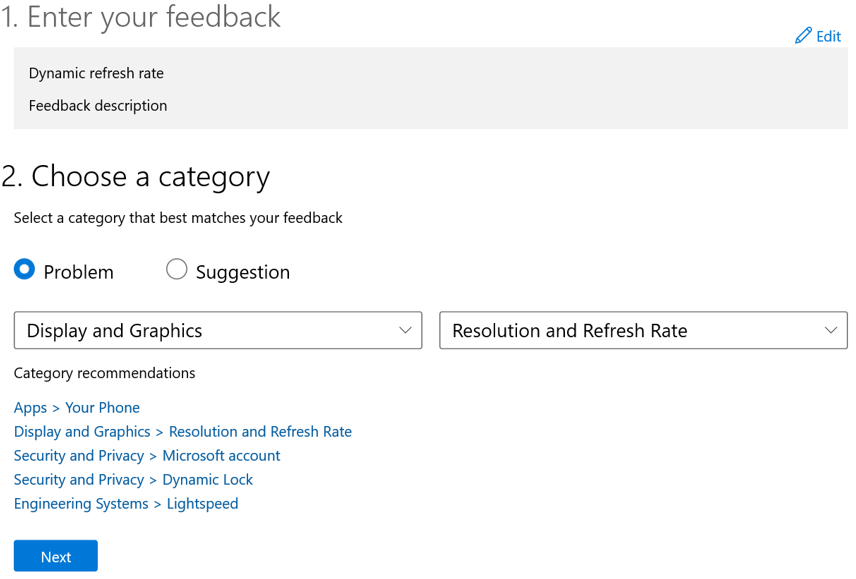Click the category chevron on first combo box
The image size is (856, 579).
click(x=405, y=330)
